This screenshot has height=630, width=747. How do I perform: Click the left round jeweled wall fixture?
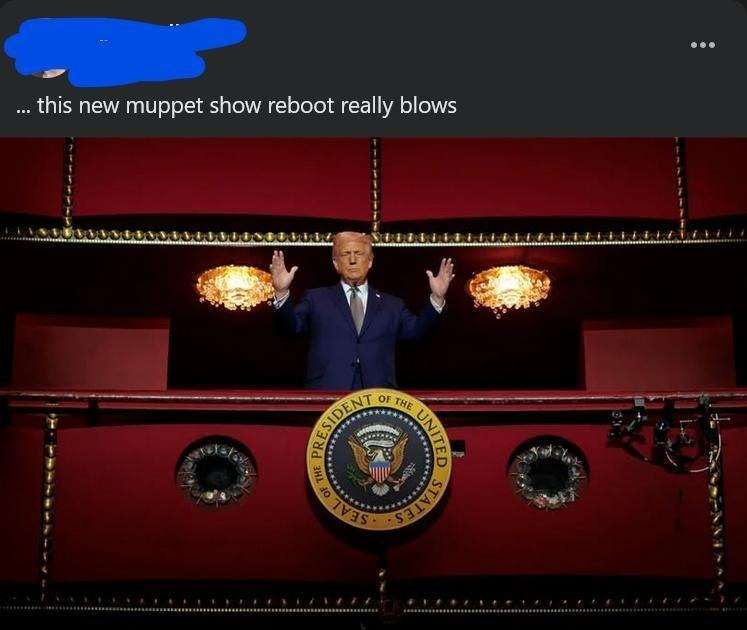coord(216,472)
